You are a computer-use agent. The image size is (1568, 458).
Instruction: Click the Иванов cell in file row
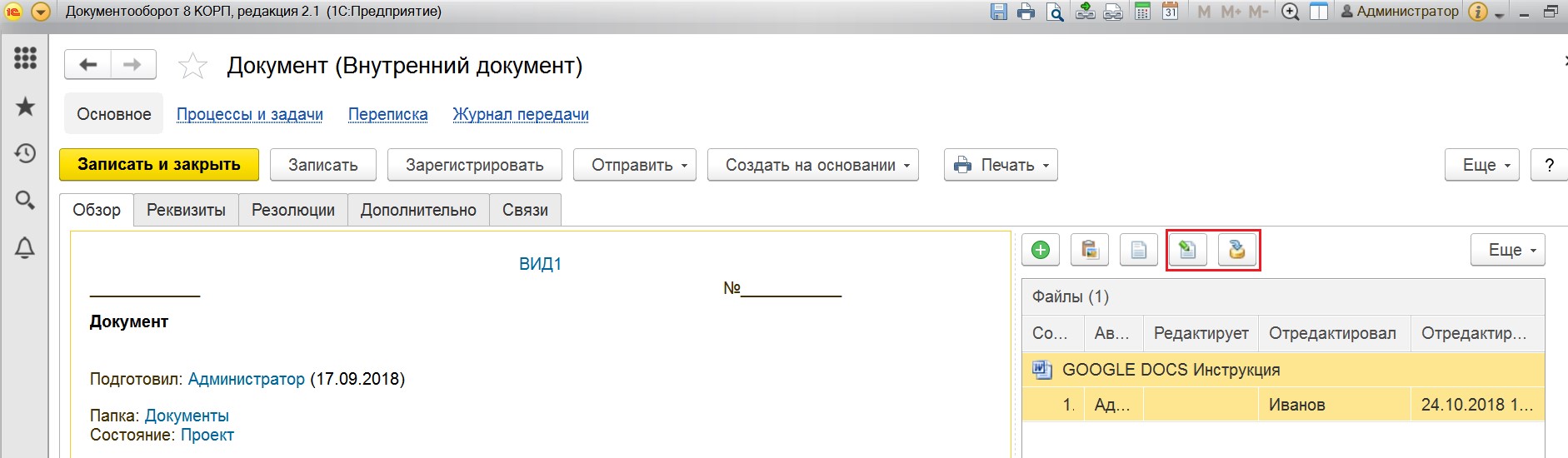point(1334,405)
